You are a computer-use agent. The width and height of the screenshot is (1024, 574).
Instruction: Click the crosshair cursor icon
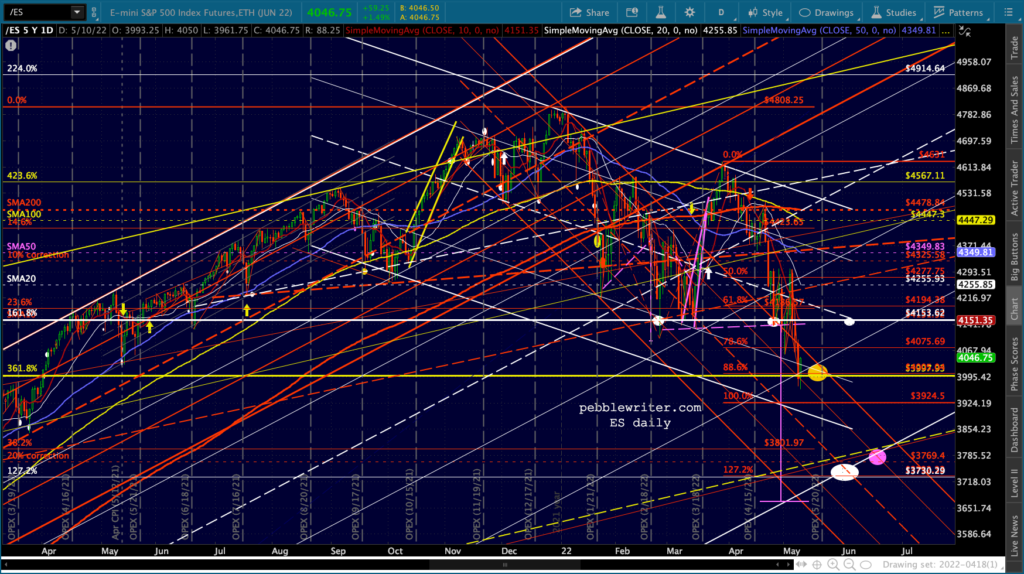[817, 564]
